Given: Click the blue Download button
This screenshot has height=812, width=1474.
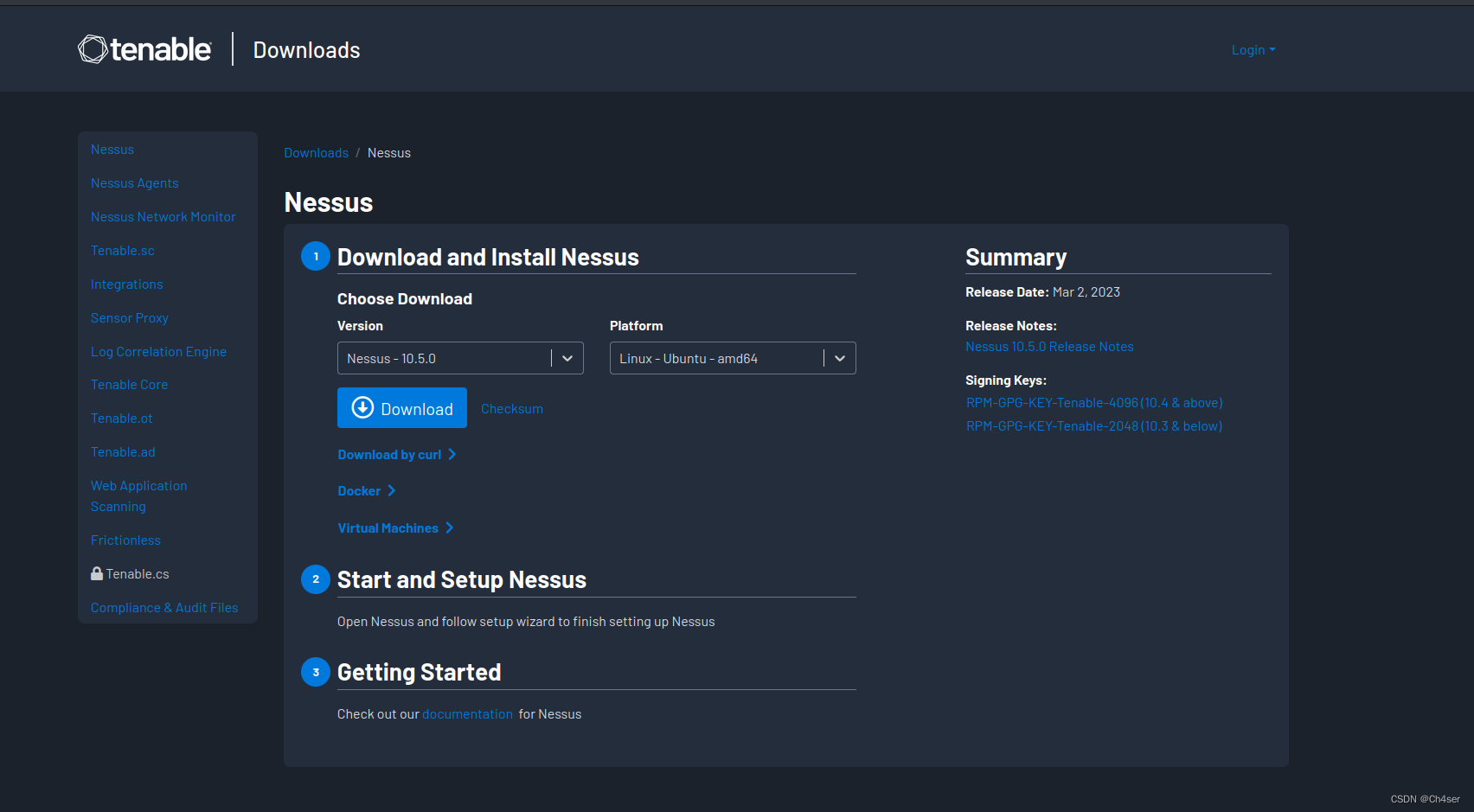Looking at the screenshot, I should point(402,408).
